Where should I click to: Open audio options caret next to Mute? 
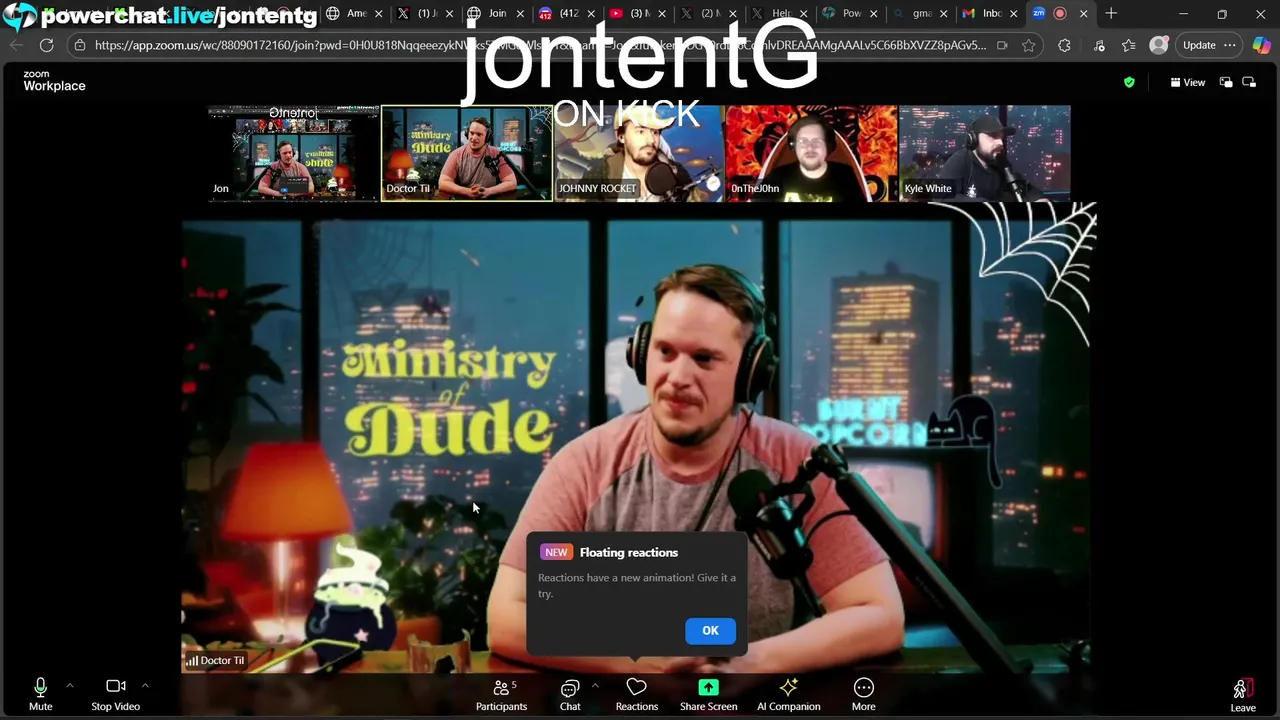click(70, 686)
